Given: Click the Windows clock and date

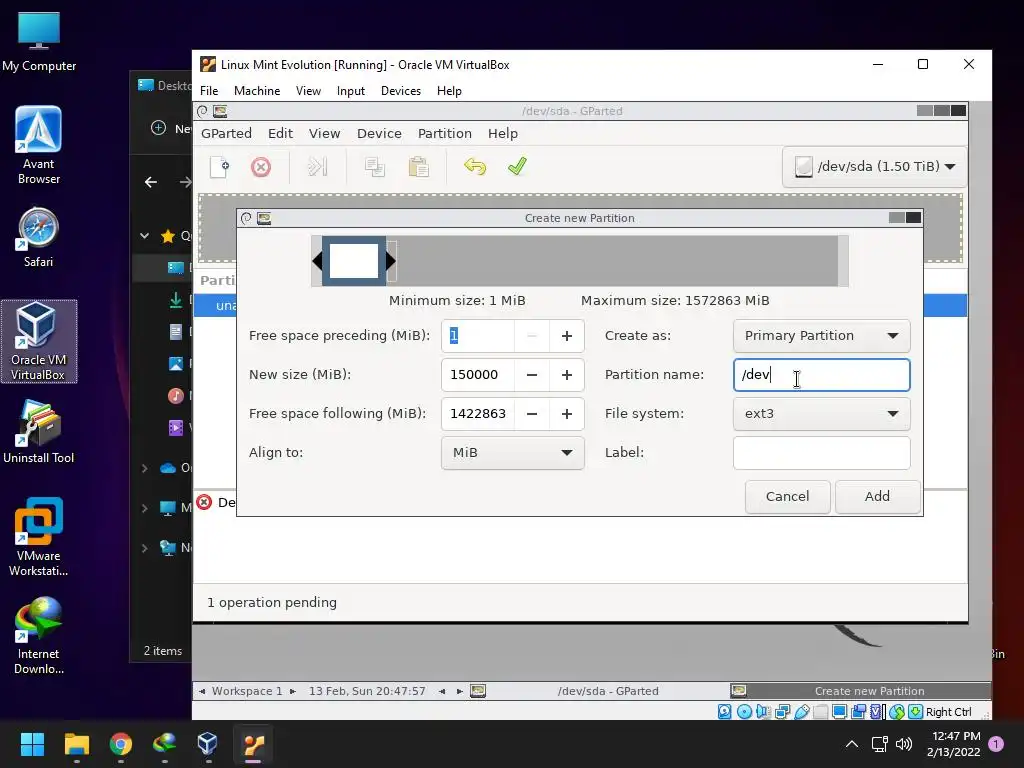Looking at the screenshot, I should pos(953,744).
